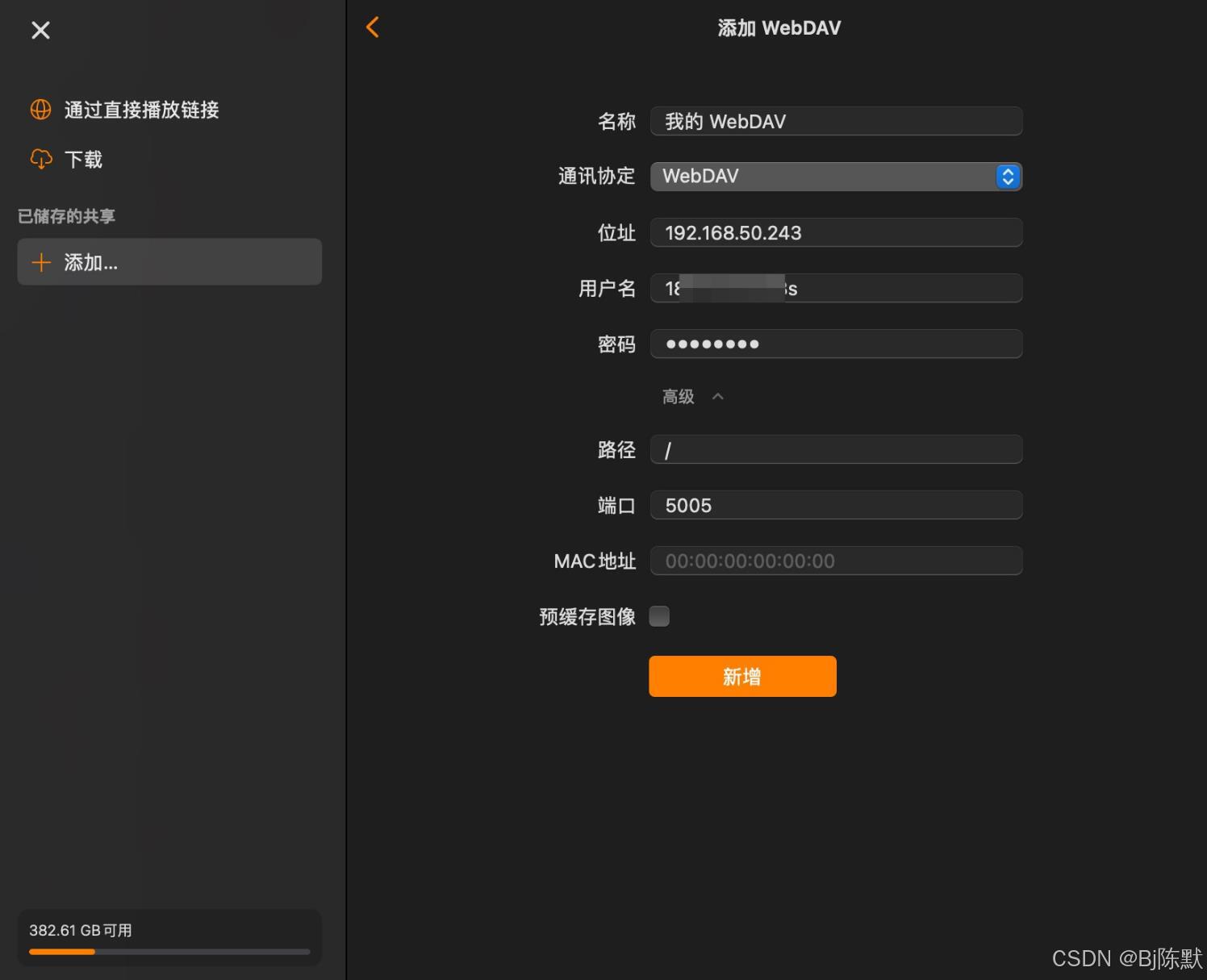The image size is (1207, 980).
Task: Click the 名称 field showing 我的 WebDAV
Action: [837, 121]
